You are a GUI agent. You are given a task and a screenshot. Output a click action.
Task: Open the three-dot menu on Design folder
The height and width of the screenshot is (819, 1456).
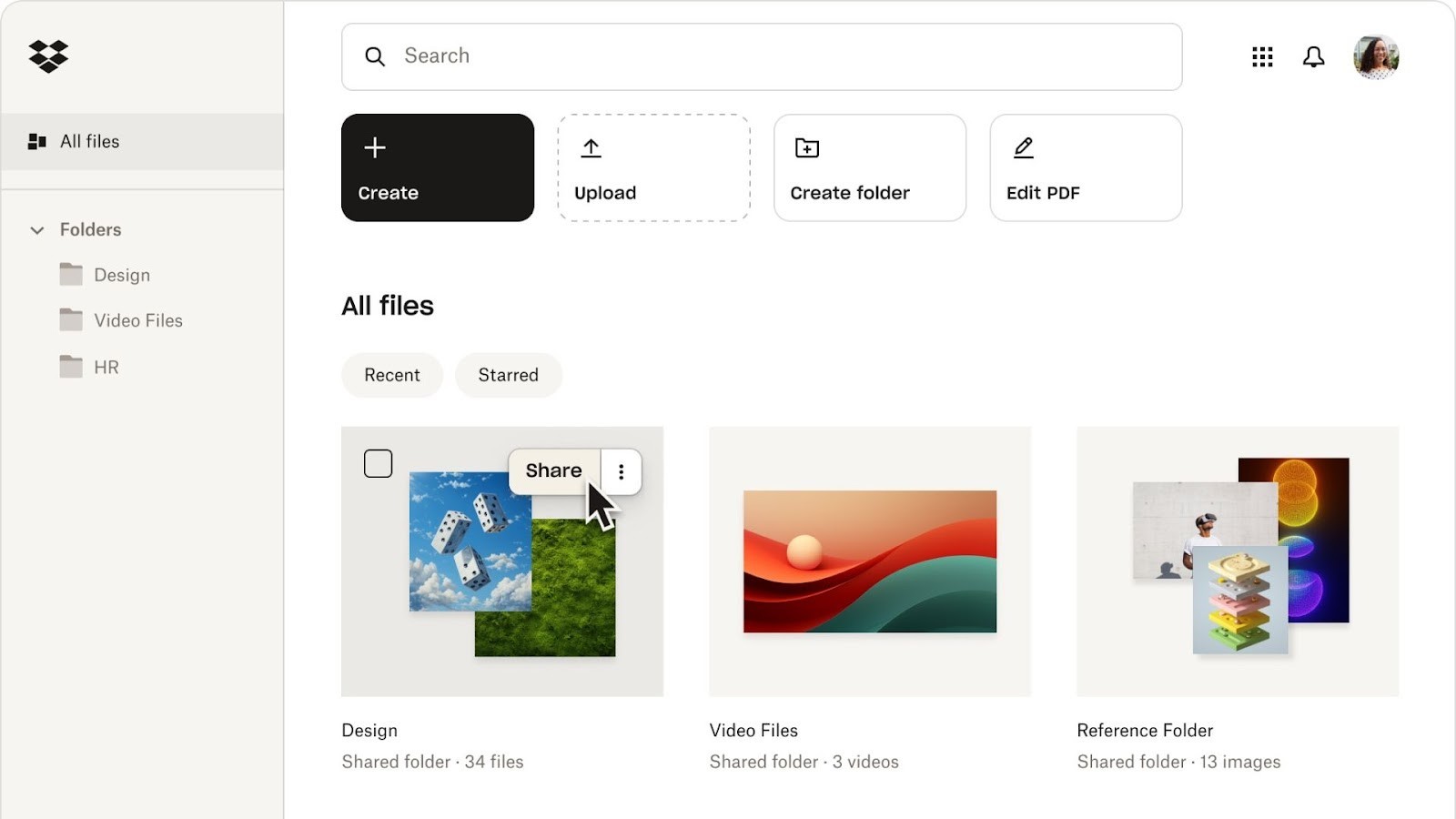(x=622, y=471)
